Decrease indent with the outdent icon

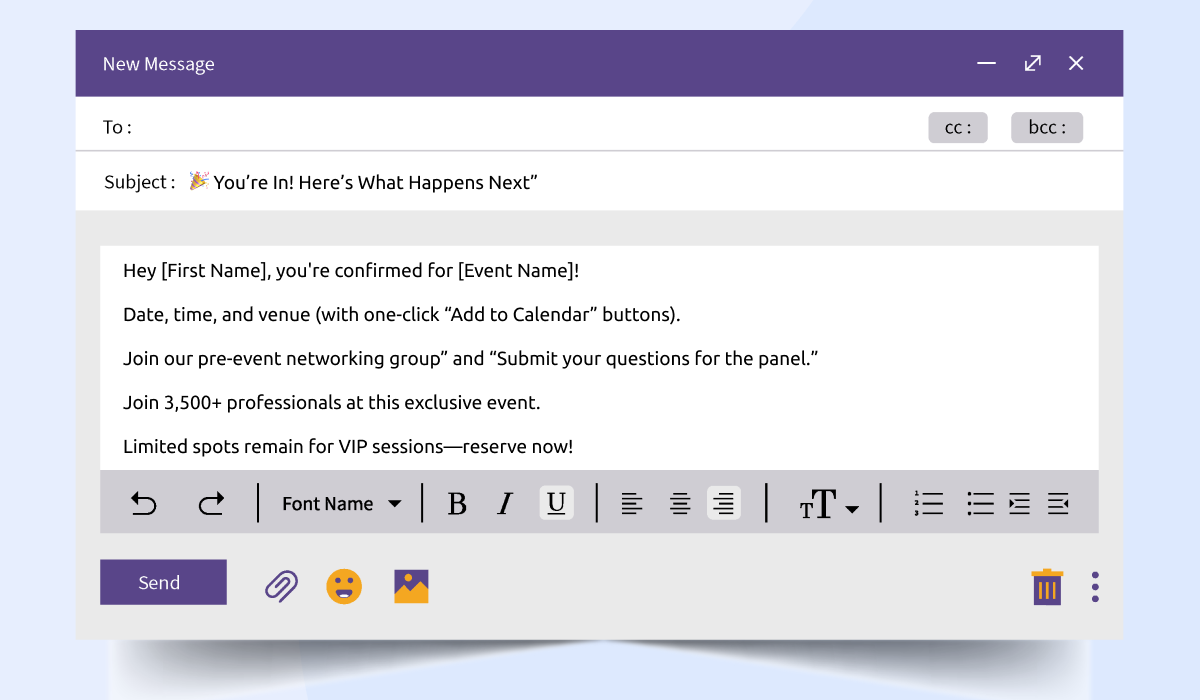[x=1058, y=503]
